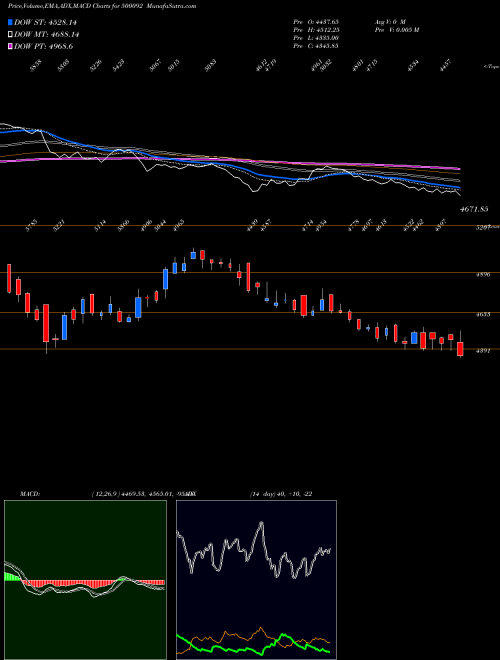Click the 'Pre V: 0.005 M' volume value
This screenshot has width=500, height=660.
(396, 29)
